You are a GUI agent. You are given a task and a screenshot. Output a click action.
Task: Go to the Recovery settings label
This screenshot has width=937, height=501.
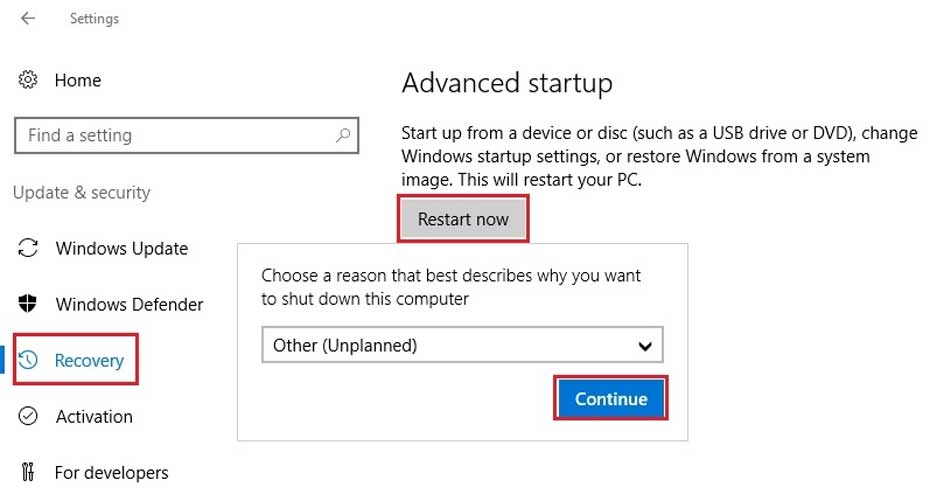click(x=90, y=360)
